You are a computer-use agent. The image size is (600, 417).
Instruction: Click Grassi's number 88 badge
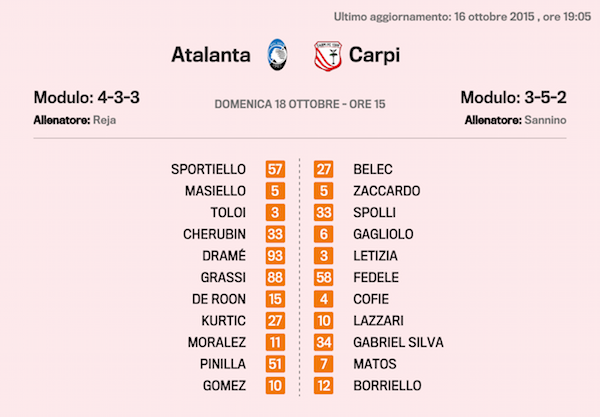click(275, 277)
